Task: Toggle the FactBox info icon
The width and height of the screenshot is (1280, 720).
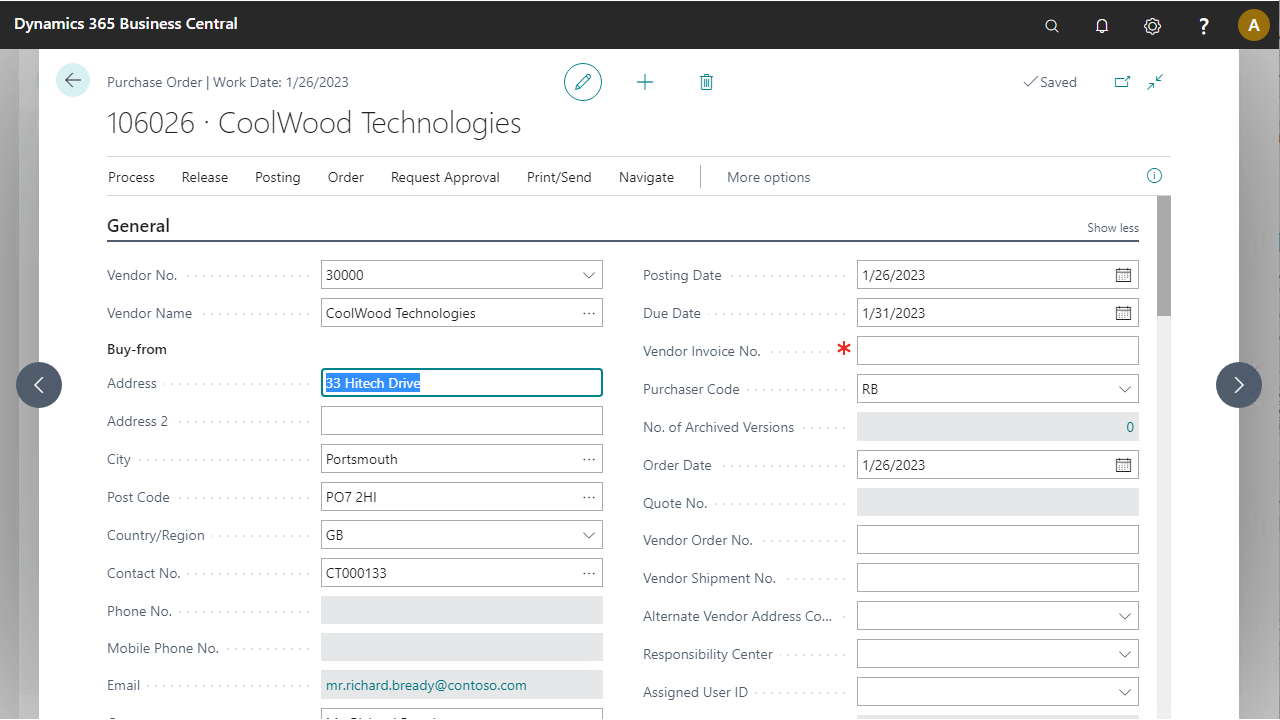Action: tap(1154, 176)
